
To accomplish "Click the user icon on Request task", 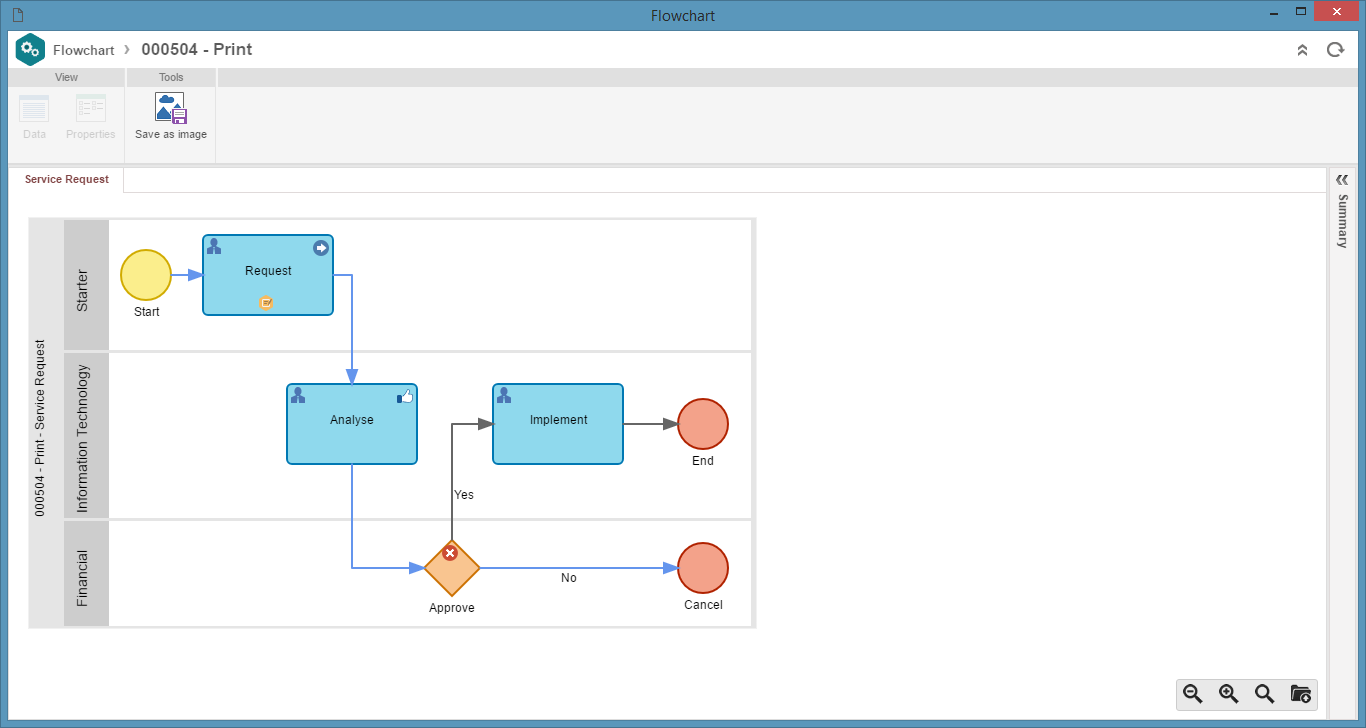I will pos(214,246).
